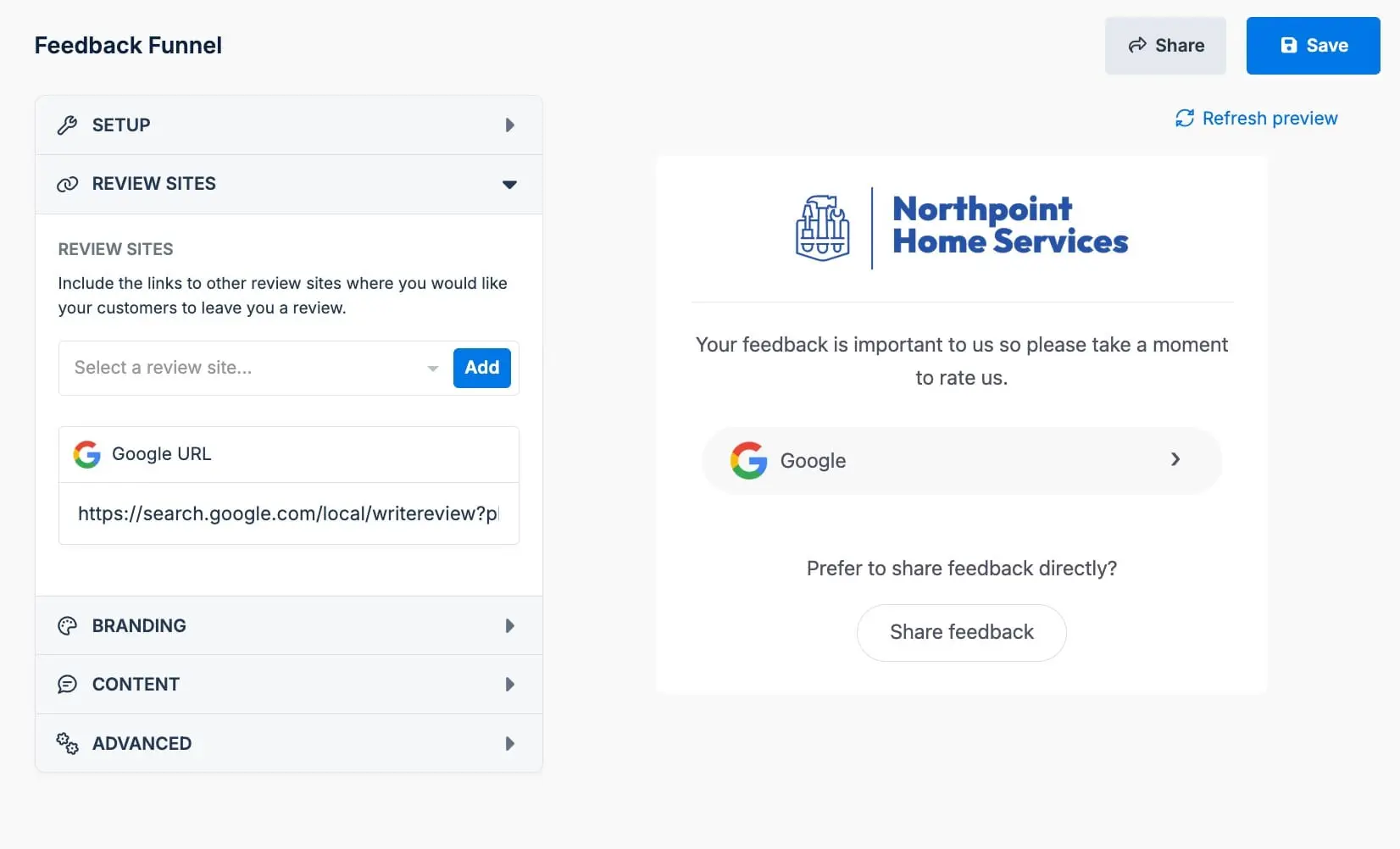
Task: Click the chevron on the Google preview row
Action: pos(1175,459)
